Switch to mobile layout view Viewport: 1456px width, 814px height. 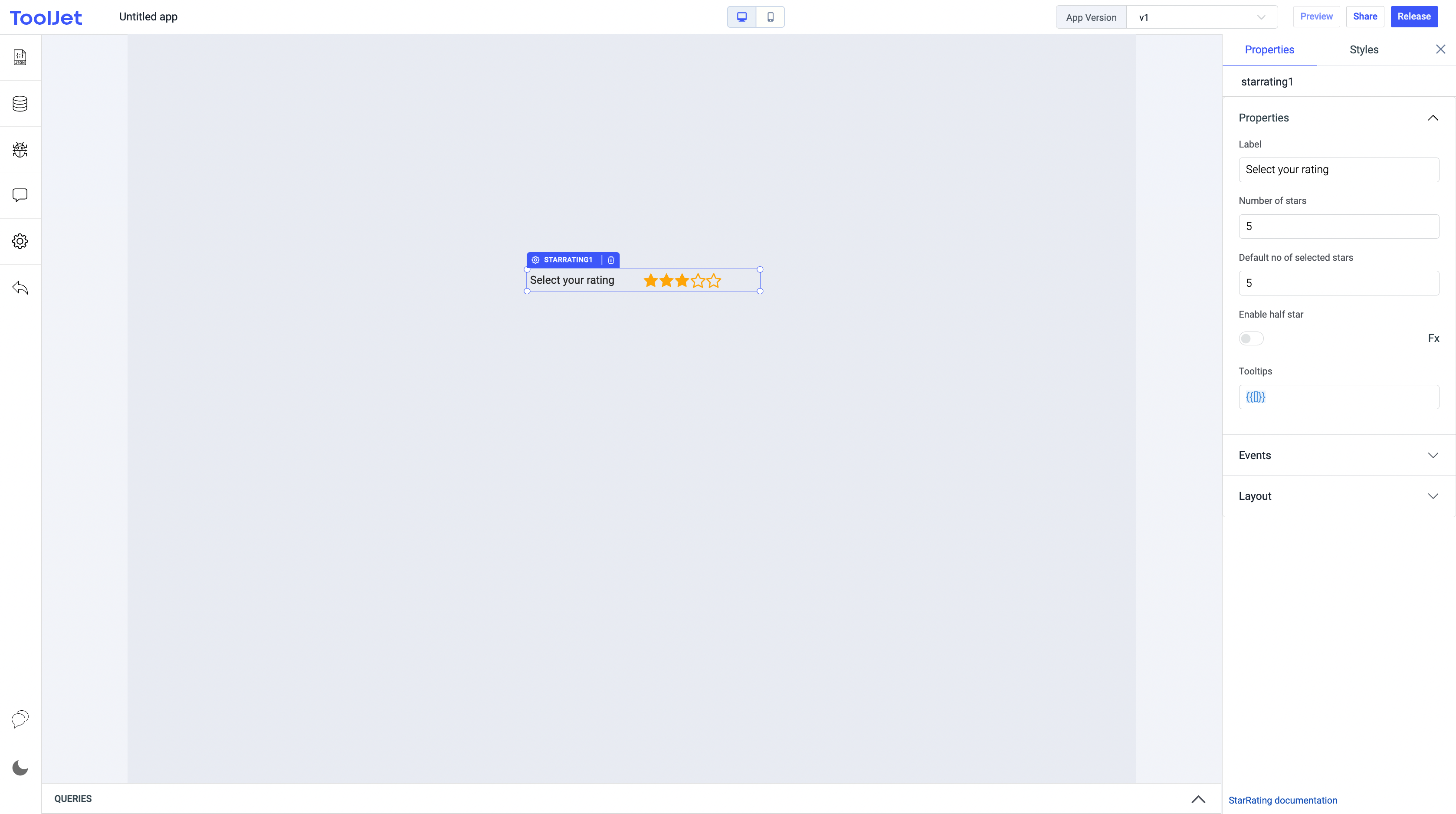tap(771, 17)
